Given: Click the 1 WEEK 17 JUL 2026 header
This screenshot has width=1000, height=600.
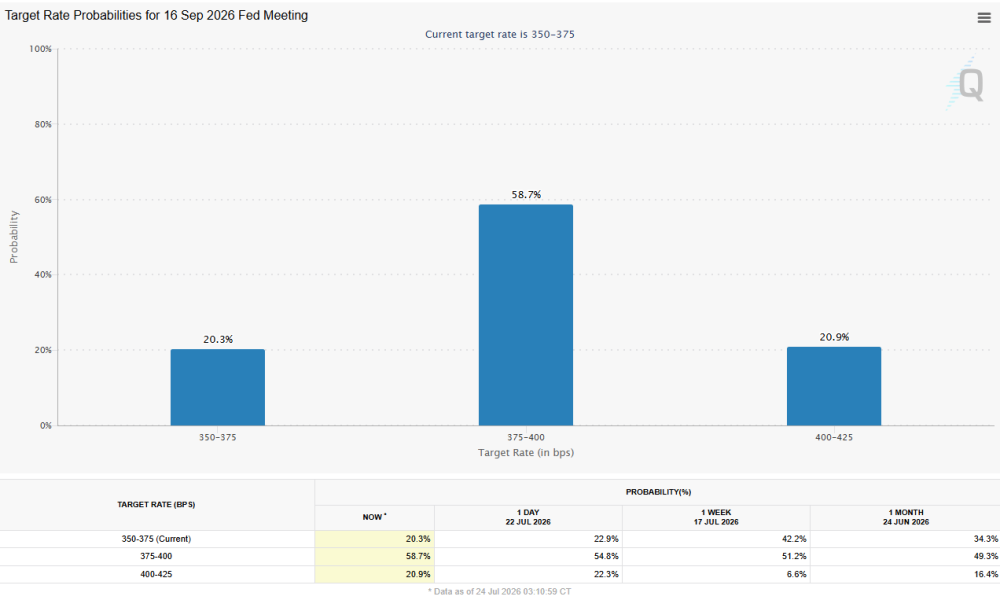Looking at the screenshot, I should [716, 517].
